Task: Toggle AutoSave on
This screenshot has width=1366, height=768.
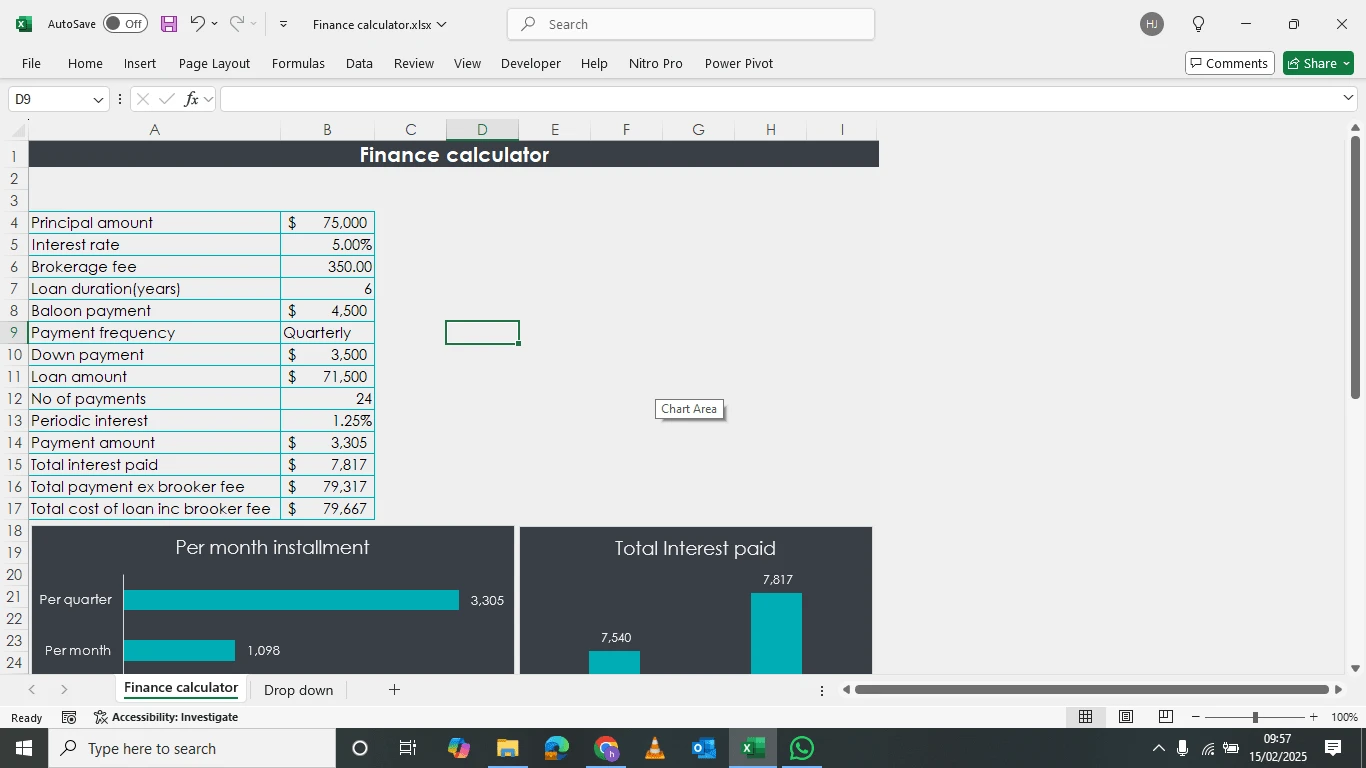Action: tap(125, 24)
